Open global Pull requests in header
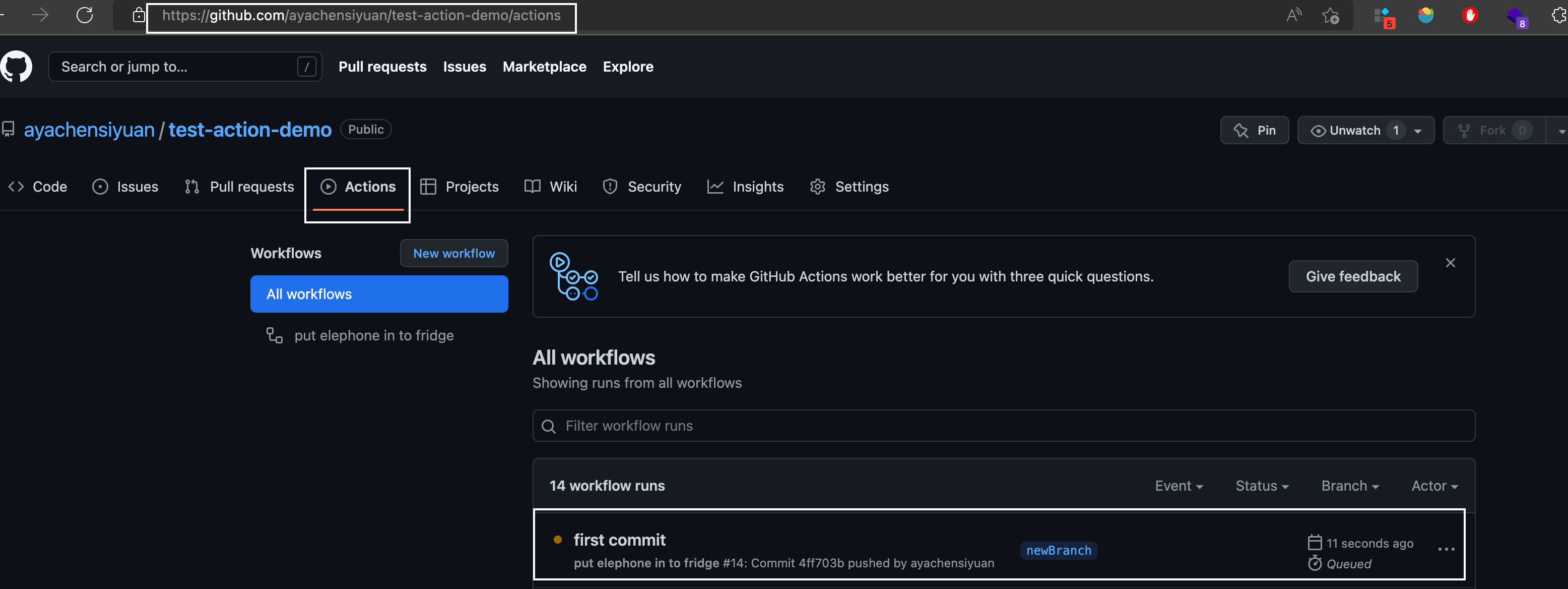 pos(382,67)
